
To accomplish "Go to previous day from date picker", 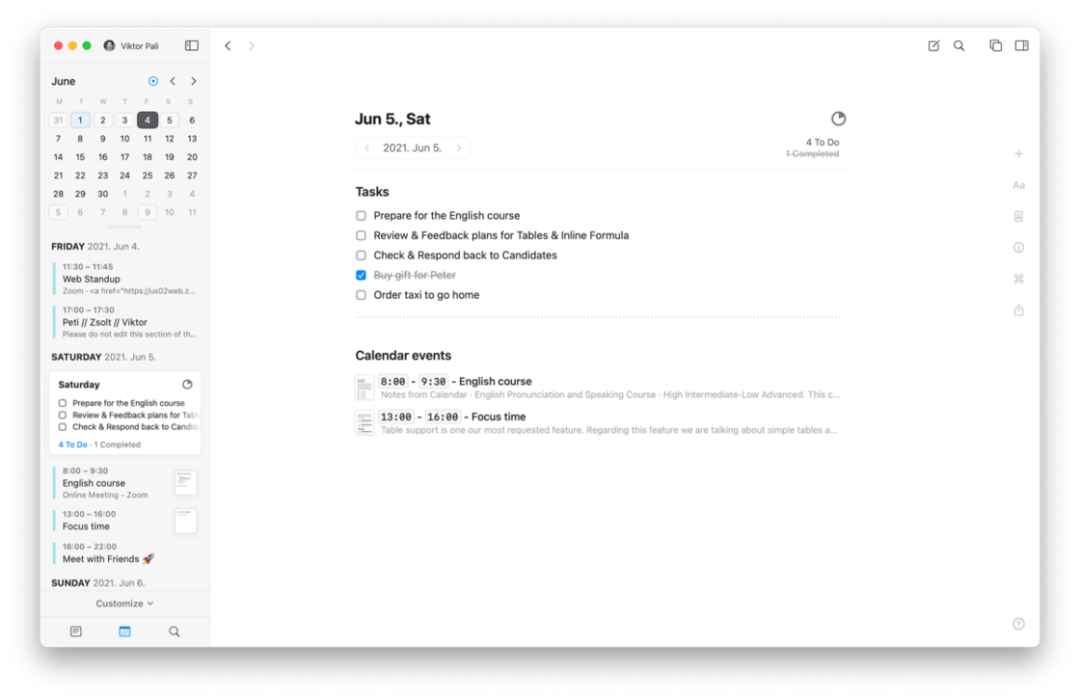I will coord(367,148).
